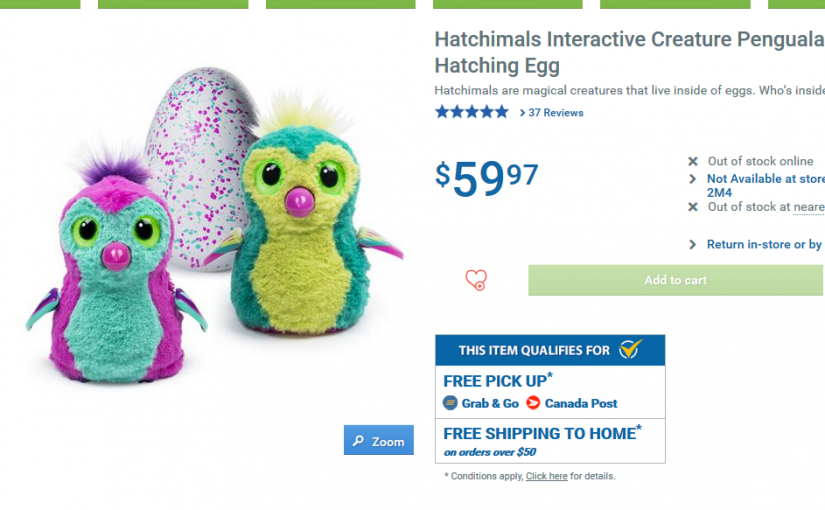This screenshot has height=510, width=825.
Task: Click the X beside Out of stock at nearest
Action: 693,207
